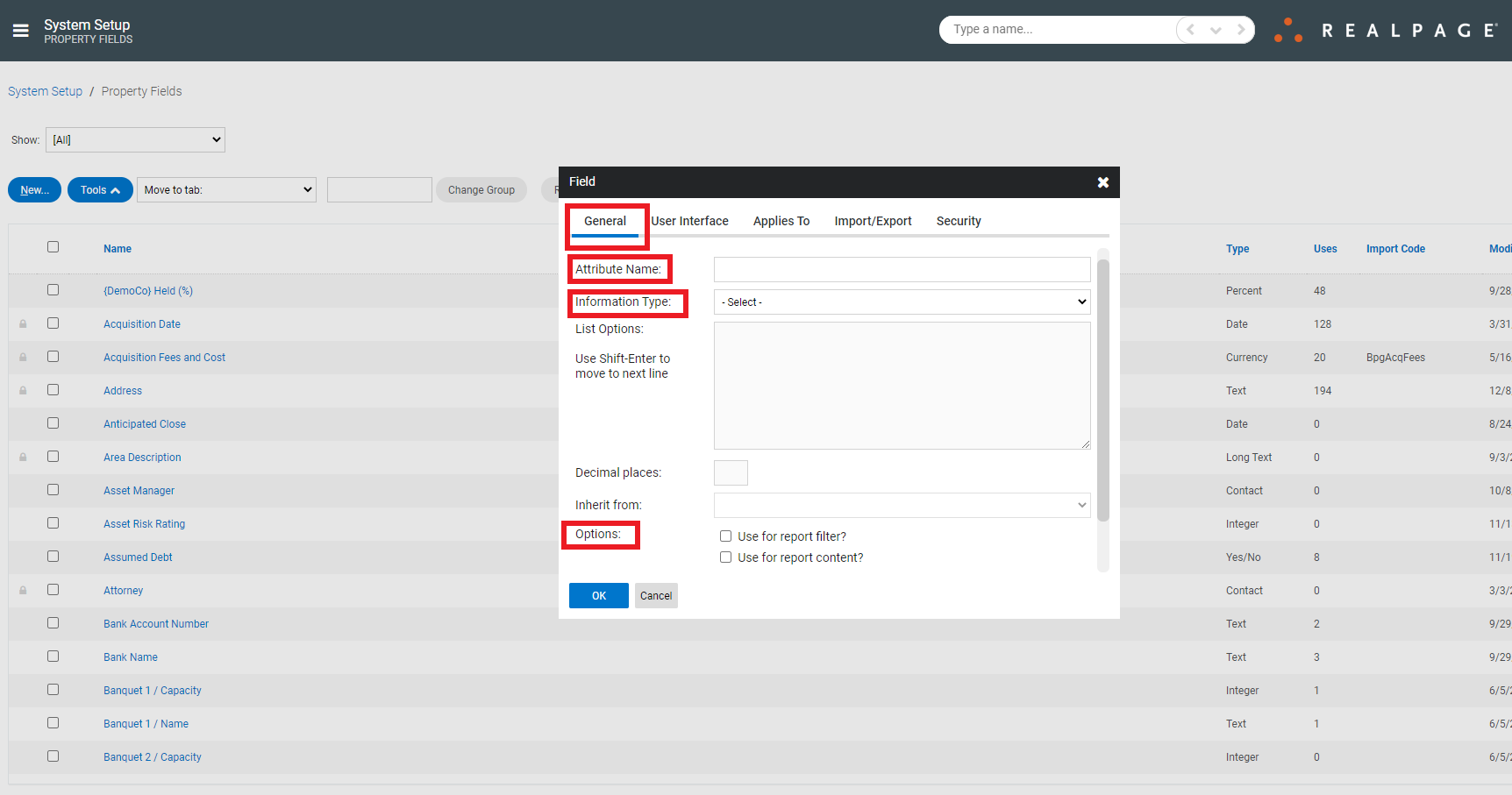Image resolution: width=1512 pixels, height=795 pixels.
Task: Click the next arrow in the name search
Action: click(x=1242, y=29)
